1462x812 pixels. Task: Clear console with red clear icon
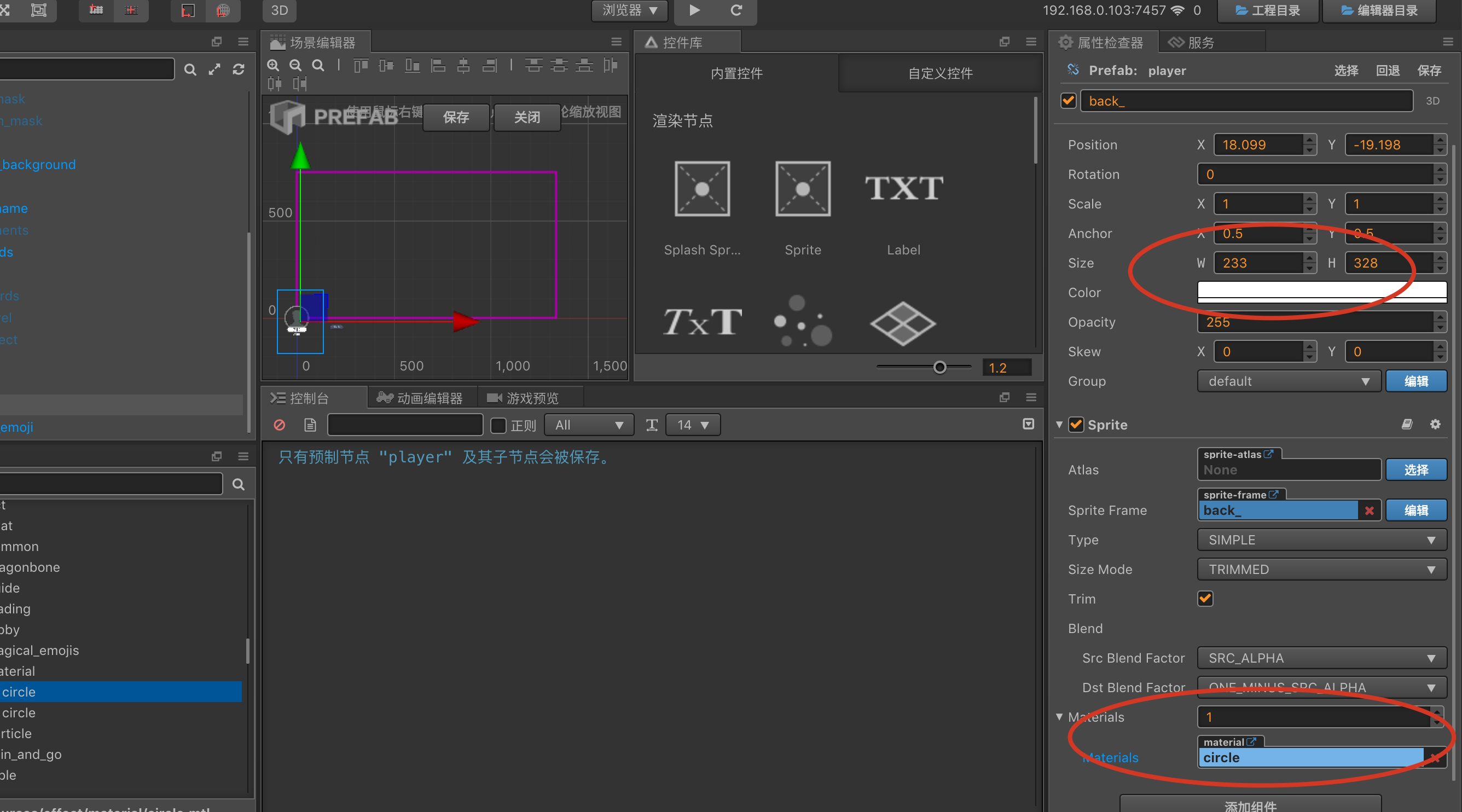pos(279,425)
